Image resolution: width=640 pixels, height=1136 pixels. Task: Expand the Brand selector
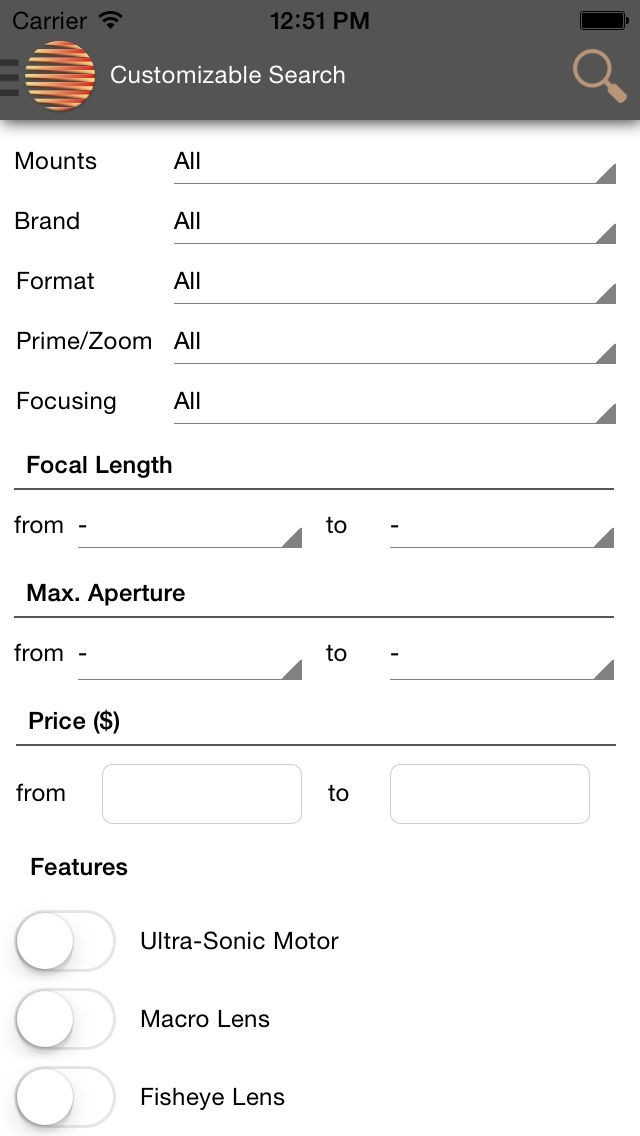point(394,222)
